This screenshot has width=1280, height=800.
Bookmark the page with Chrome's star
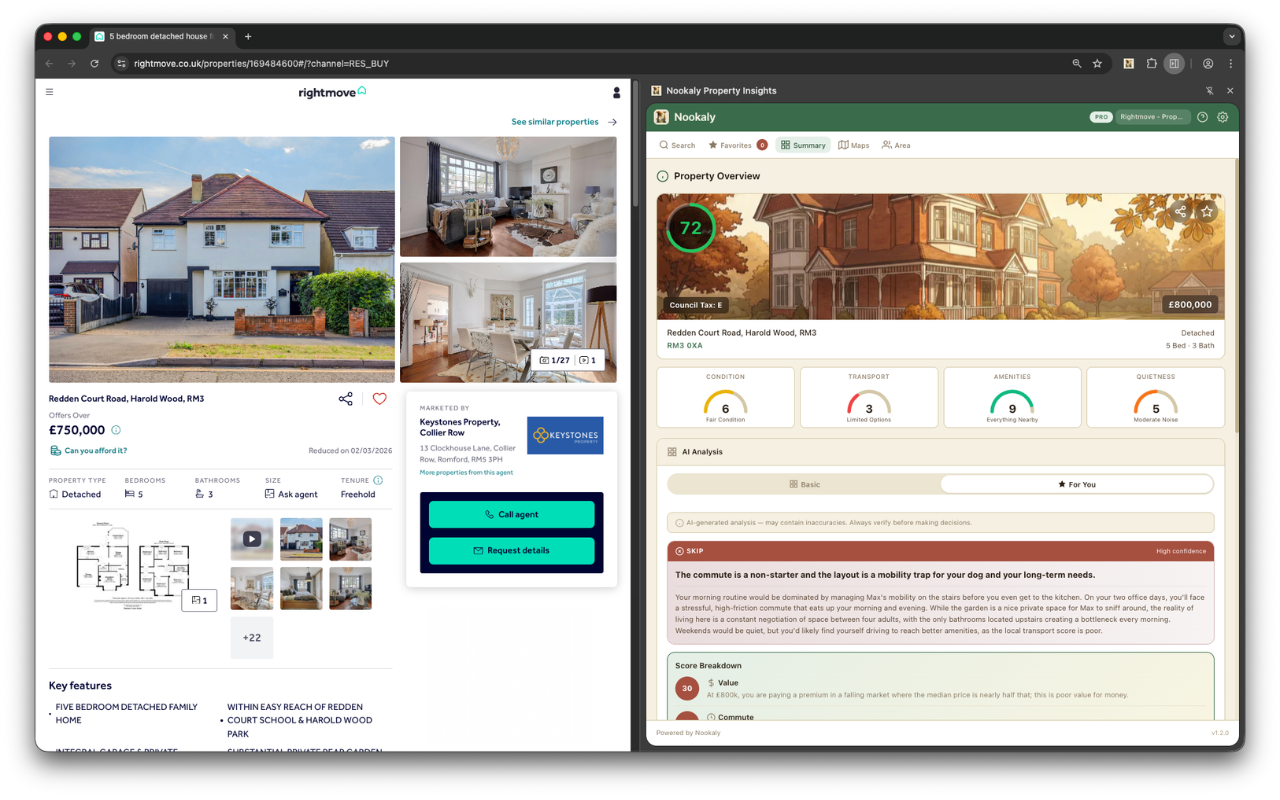(1099, 63)
